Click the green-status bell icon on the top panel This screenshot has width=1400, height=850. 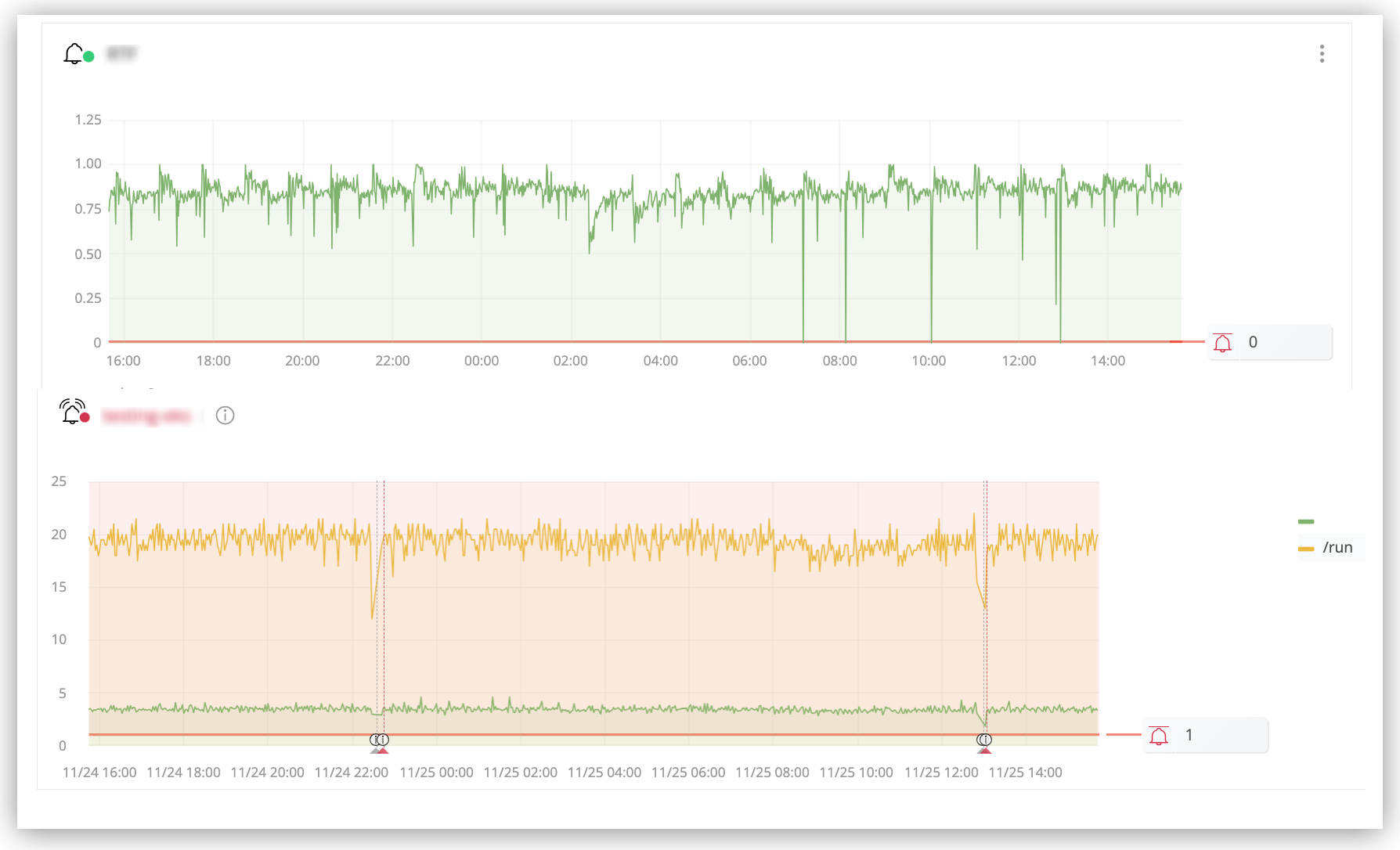(x=74, y=53)
